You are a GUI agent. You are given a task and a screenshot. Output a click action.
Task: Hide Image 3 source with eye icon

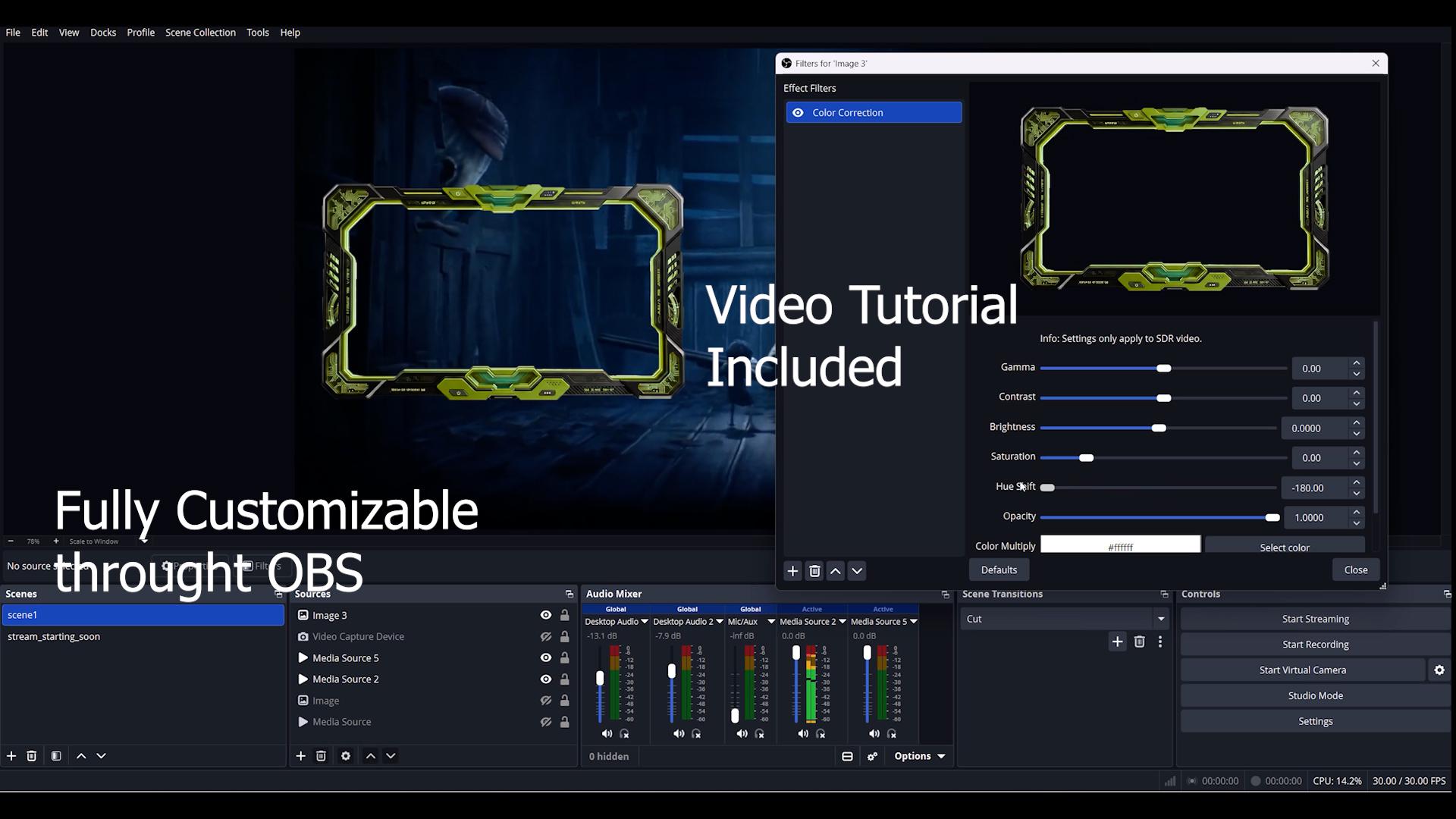tap(546, 616)
